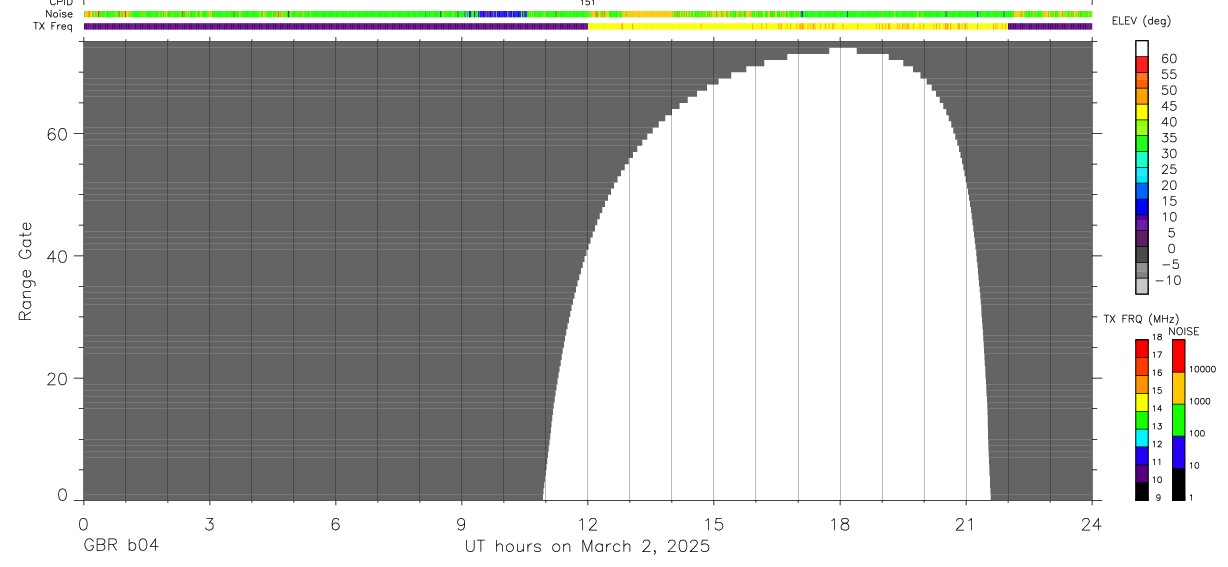
Task: Click the 'GBR b04' radar beam label
Action: click(121, 546)
